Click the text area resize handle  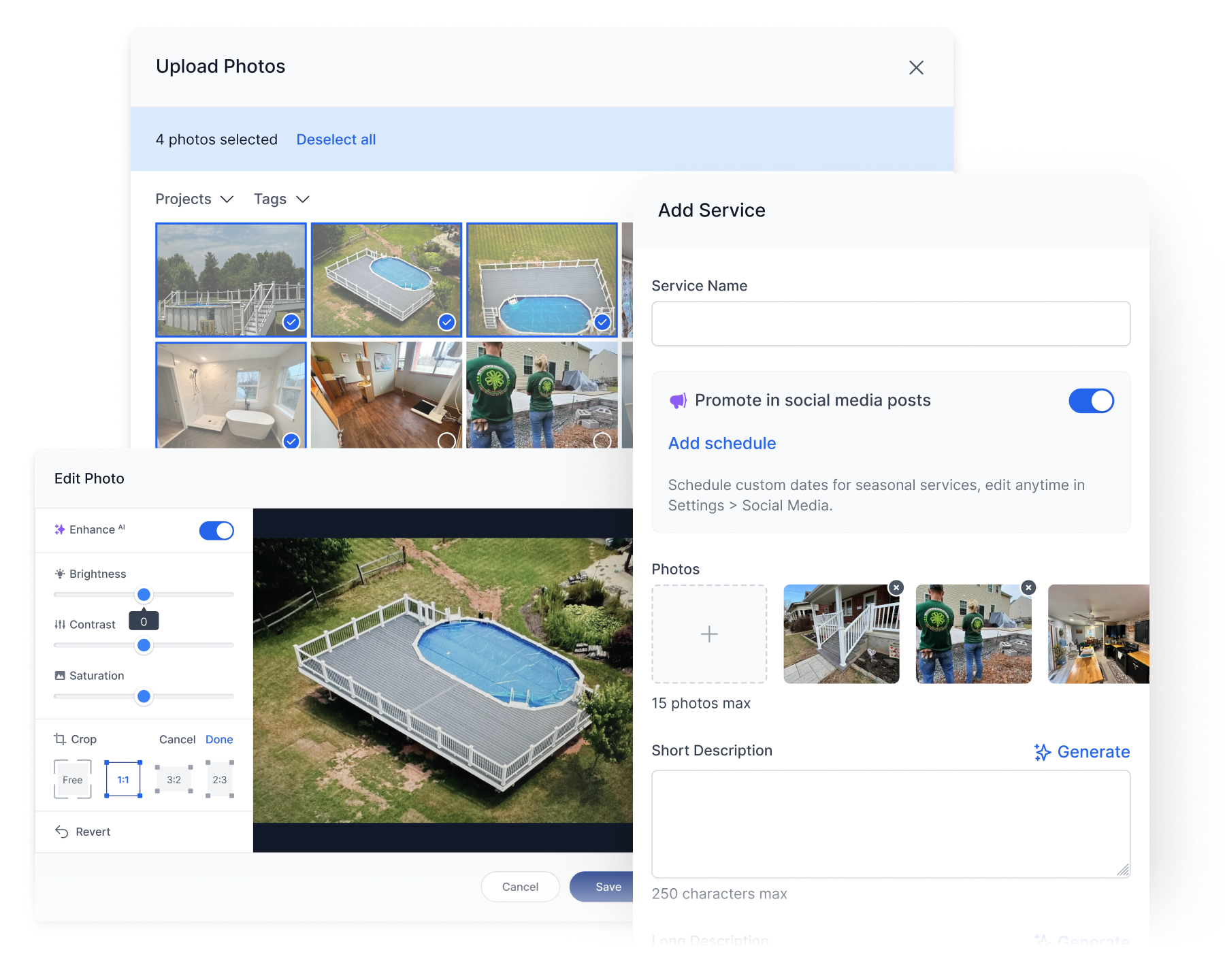point(1123,870)
